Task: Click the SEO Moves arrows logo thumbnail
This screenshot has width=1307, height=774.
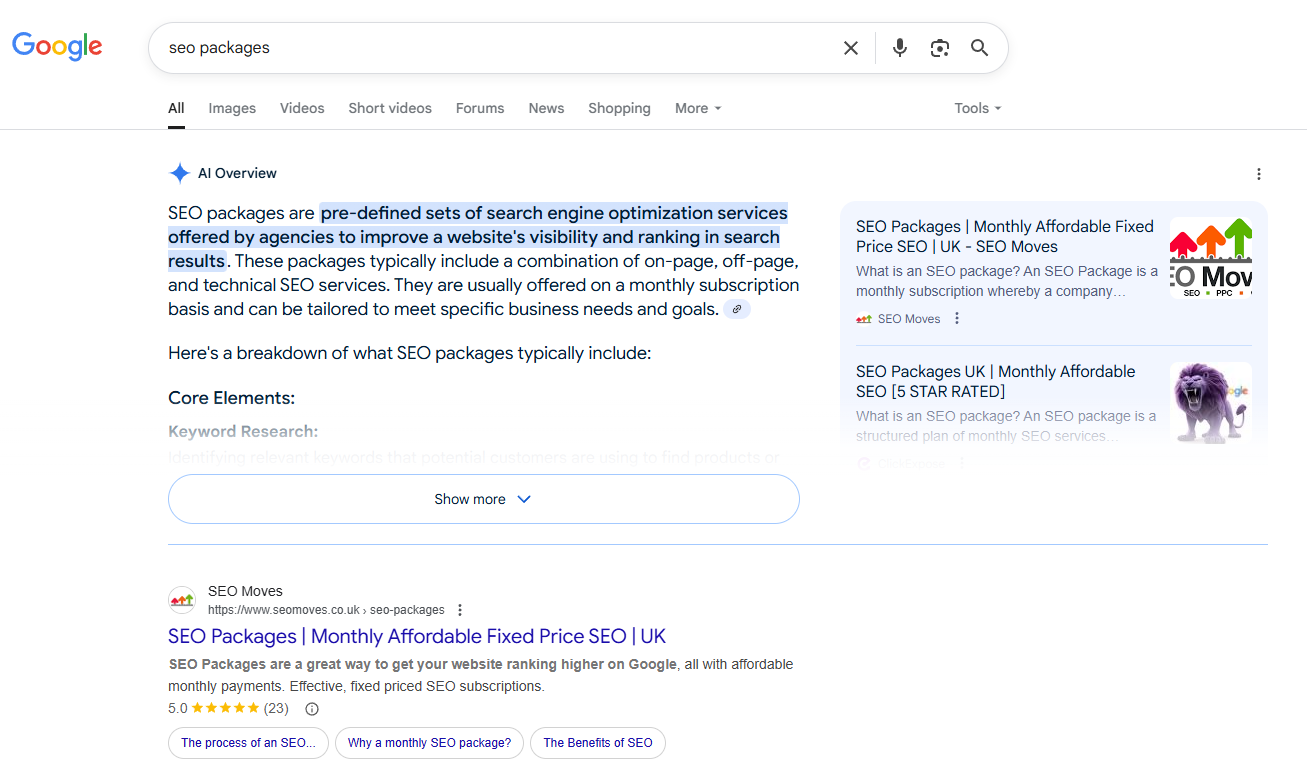Action: tap(1211, 258)
